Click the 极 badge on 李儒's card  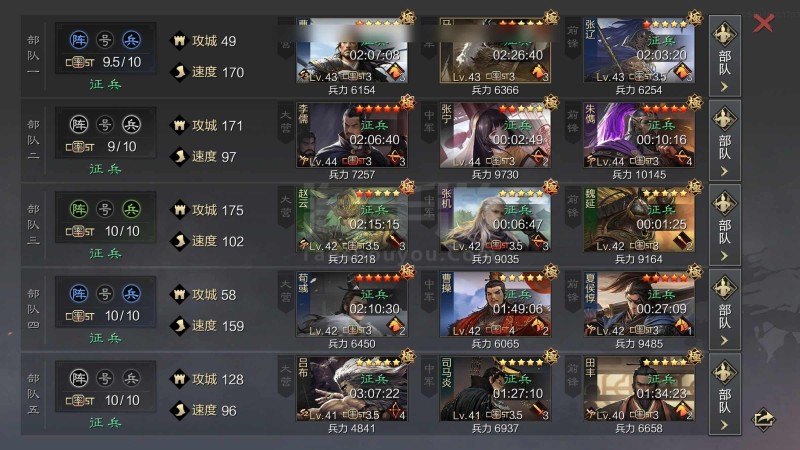(x=407, y=103)
